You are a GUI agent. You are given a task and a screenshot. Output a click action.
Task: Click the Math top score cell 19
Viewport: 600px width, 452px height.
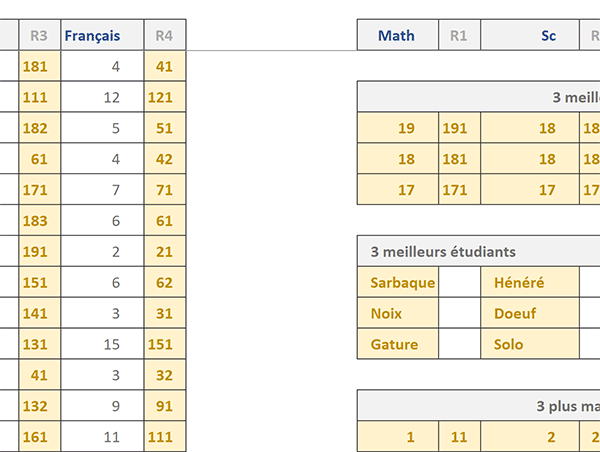pos(398,128)
